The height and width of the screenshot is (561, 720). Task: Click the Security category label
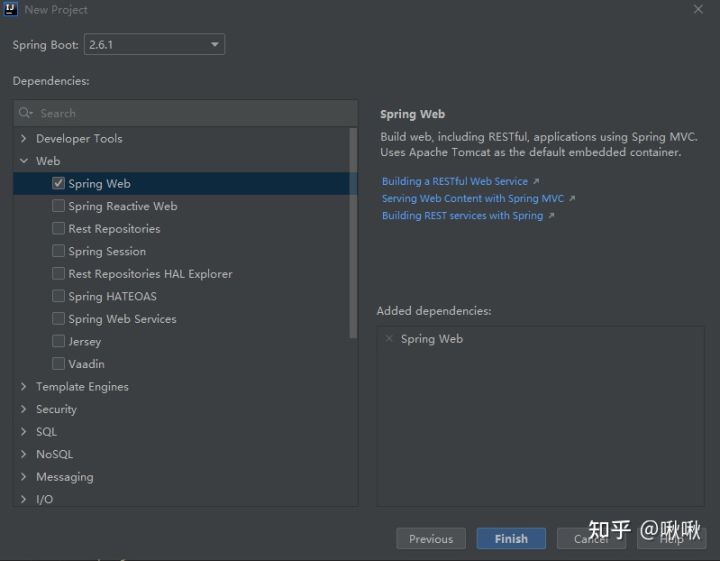[x=56, y=409]
